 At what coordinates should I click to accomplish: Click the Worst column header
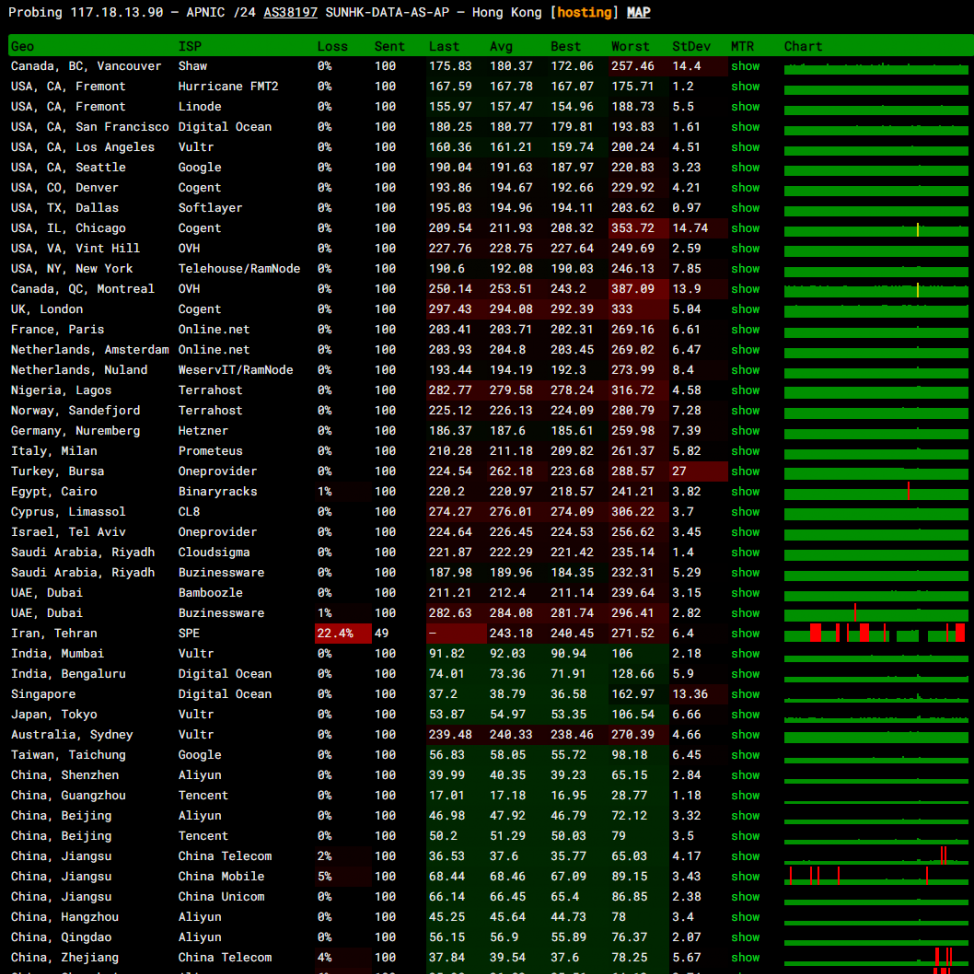[630, 47]
